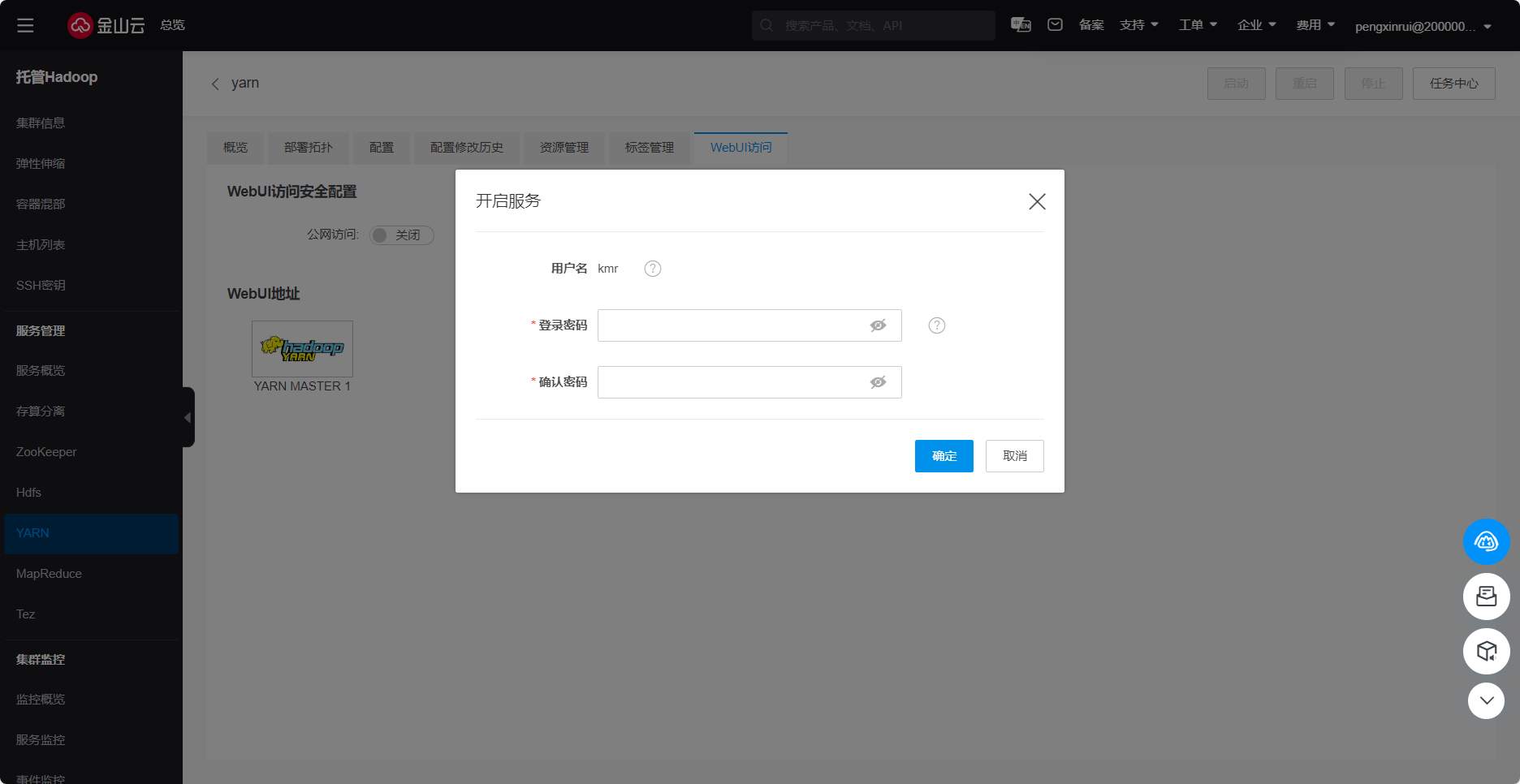Show the login password characters

pos(878,325)
